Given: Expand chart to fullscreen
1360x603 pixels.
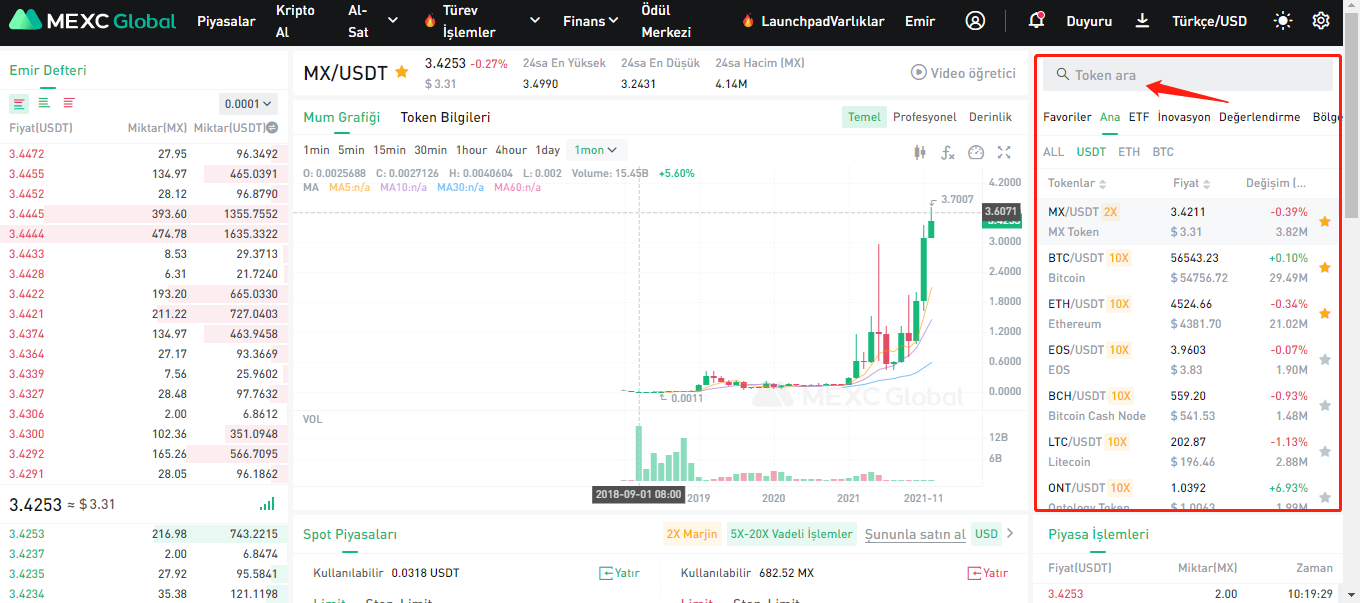Looking at the screenshot, I should pos(1005,152).
